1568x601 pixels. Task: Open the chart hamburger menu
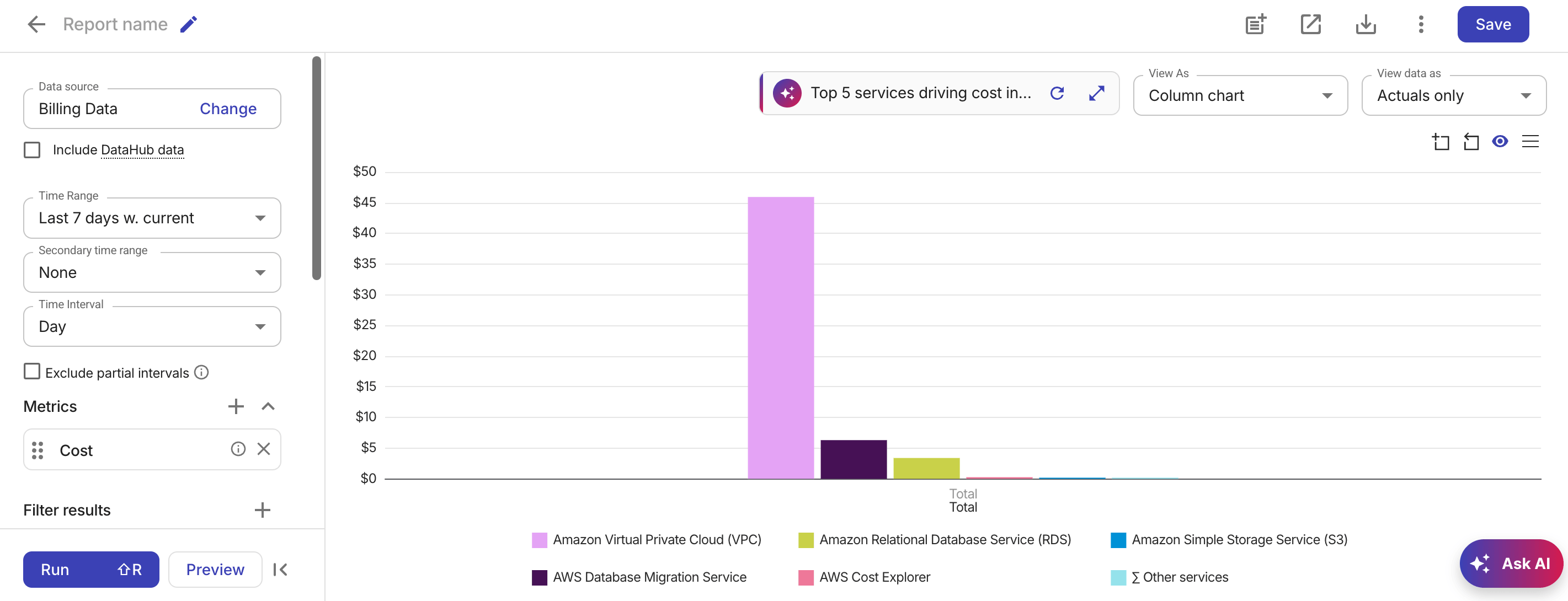tap(1530, 142)
